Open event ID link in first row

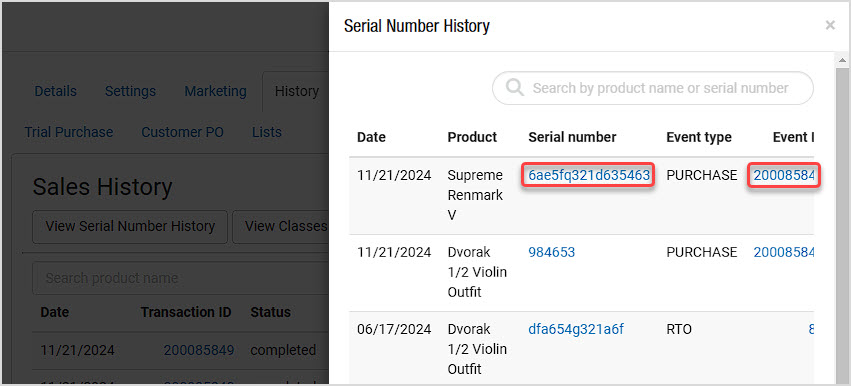tap(784, 175)
